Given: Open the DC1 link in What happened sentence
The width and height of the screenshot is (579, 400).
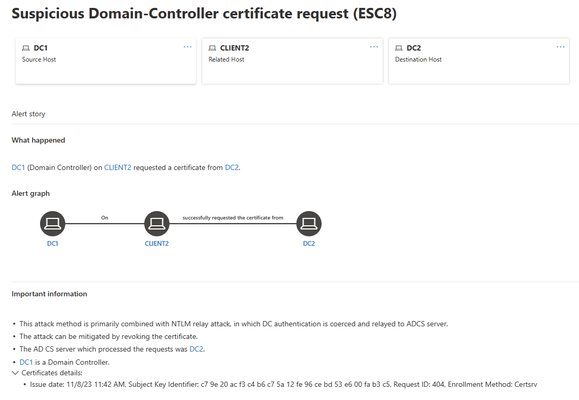Looking at the screenshot, I should [x=18, y=167].
